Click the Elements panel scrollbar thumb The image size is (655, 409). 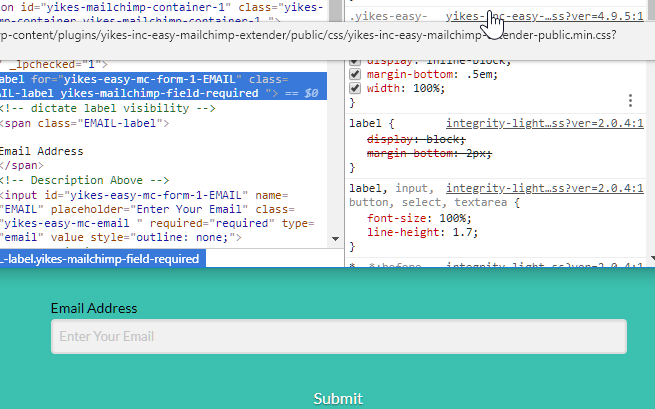(x=335, y=11)
